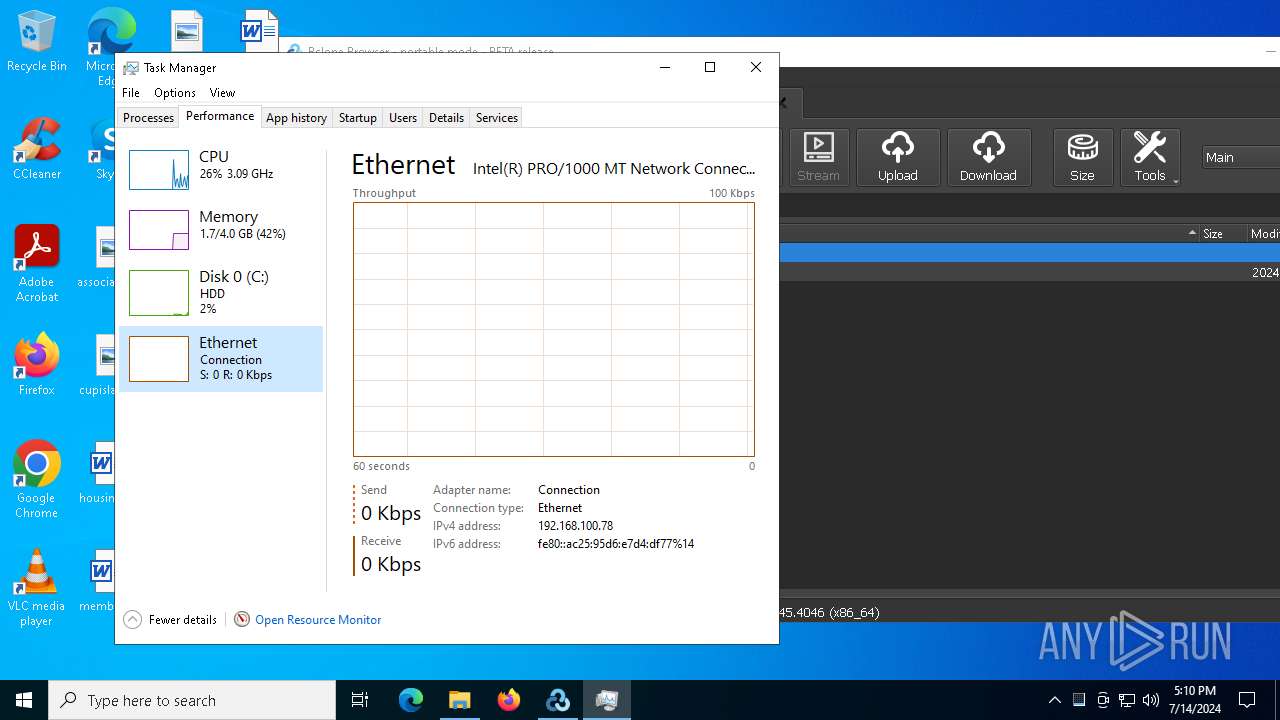Image resolution: width=1280 pixels, height=720 pixels.
Task: Open Edge from the taskbar
Action: [x=411, y=700]
